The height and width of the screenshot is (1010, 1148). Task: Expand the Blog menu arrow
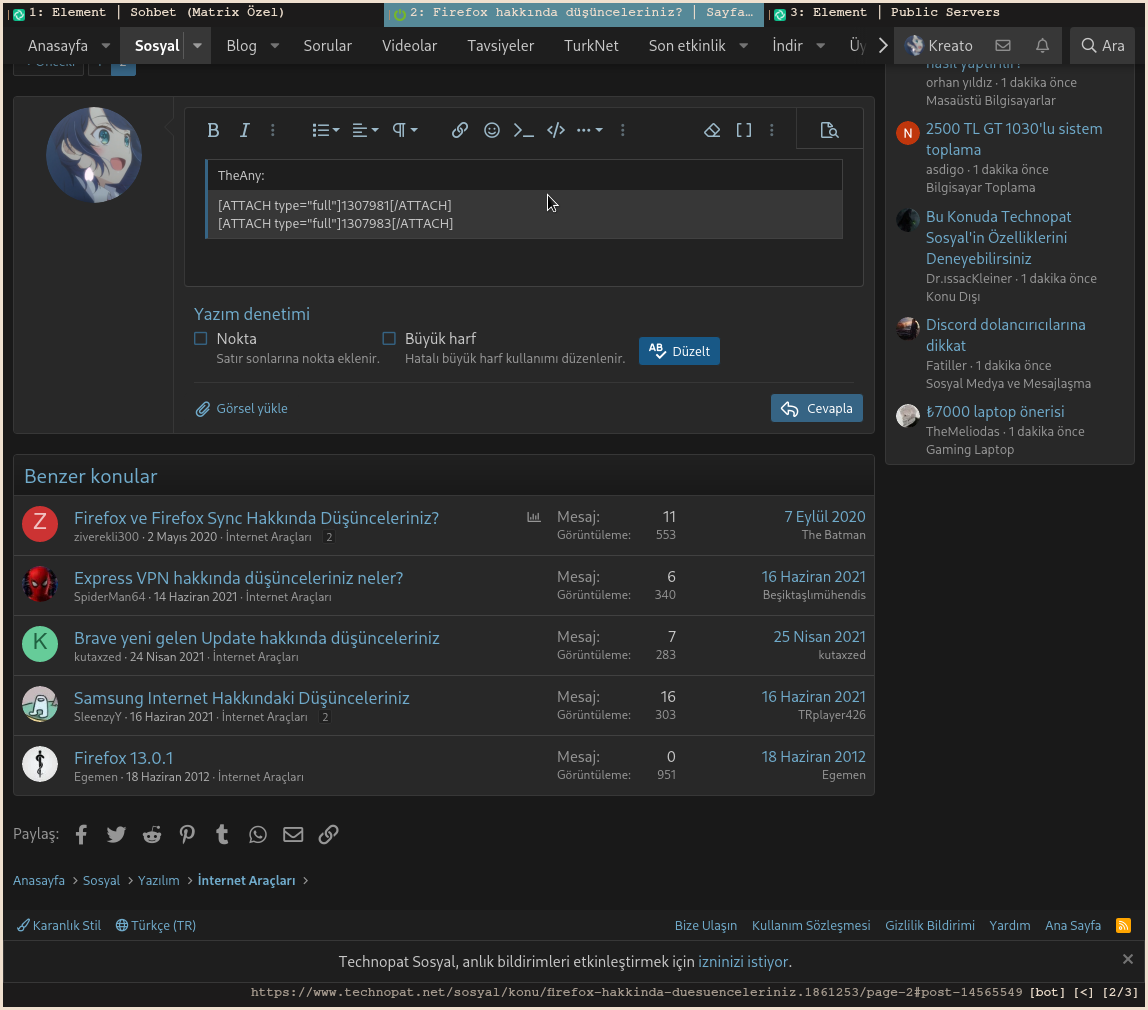(x=275, y=45)
